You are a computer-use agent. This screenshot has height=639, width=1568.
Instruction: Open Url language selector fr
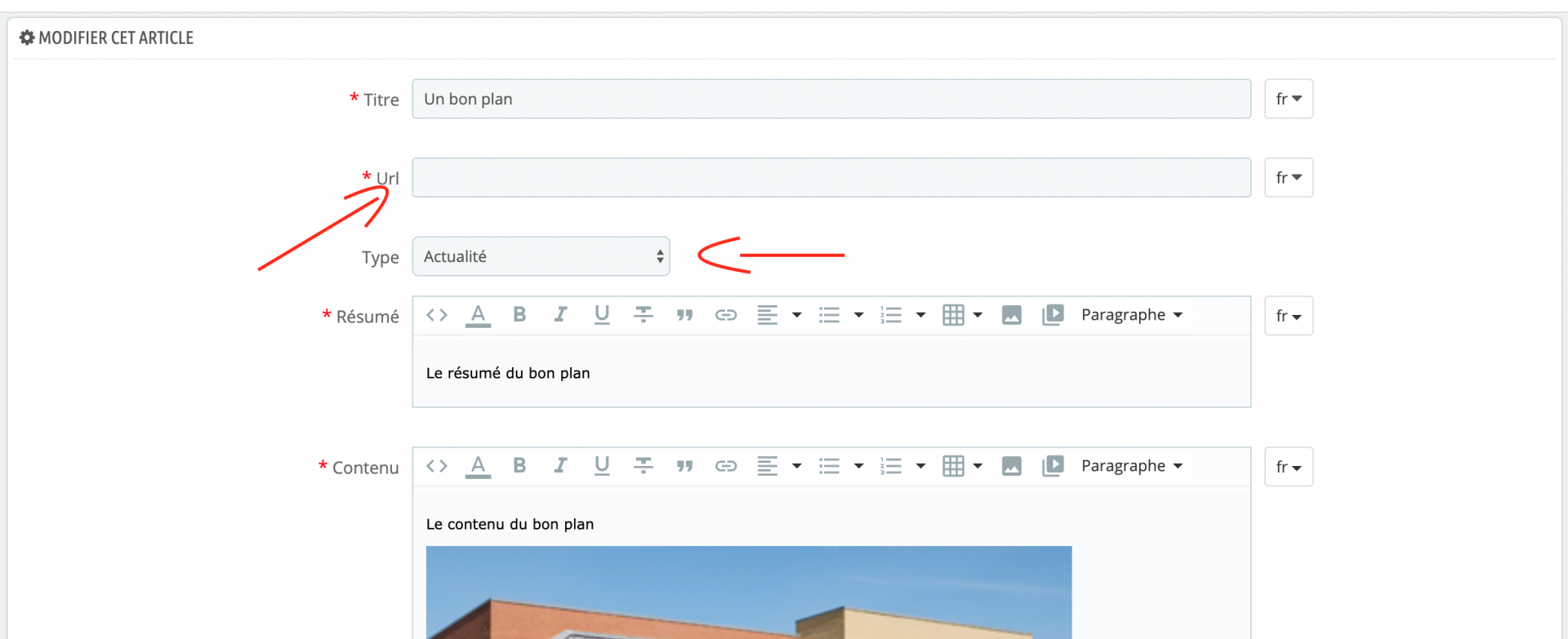1289,177
